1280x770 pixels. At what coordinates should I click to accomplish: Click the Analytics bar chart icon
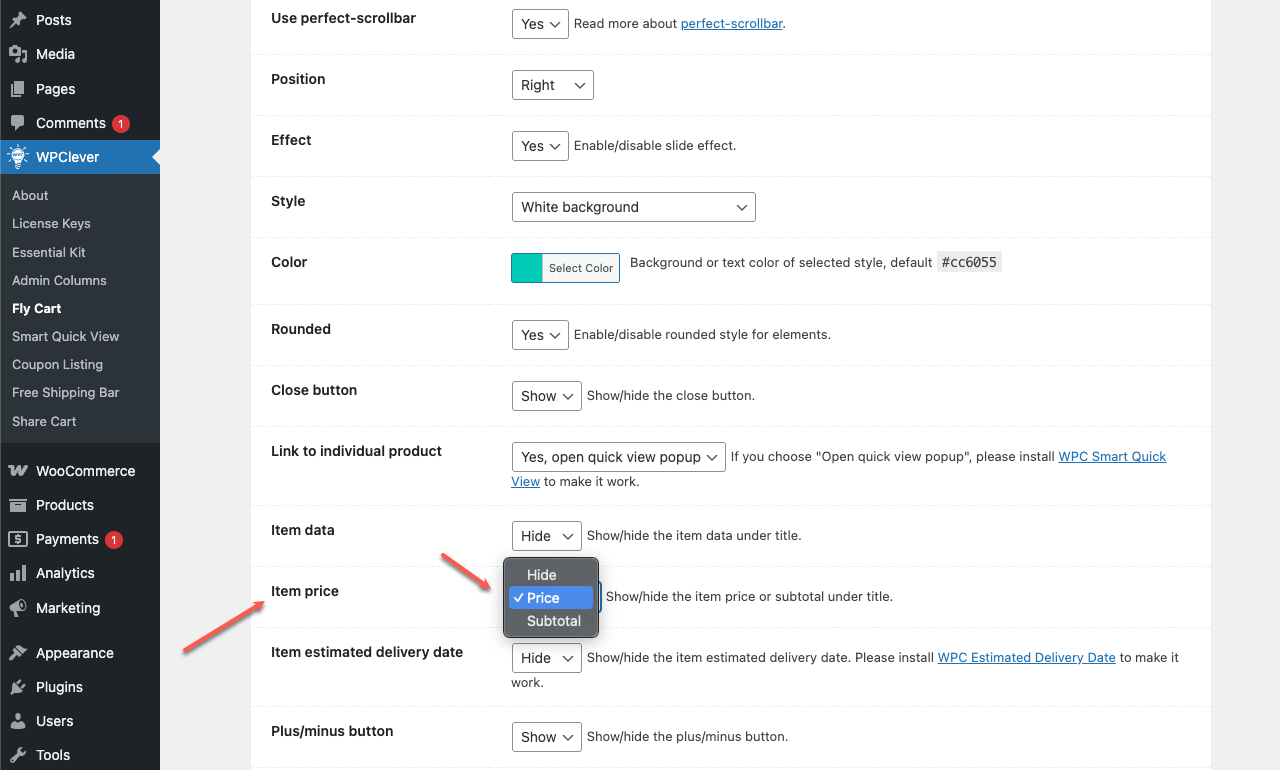18,573
